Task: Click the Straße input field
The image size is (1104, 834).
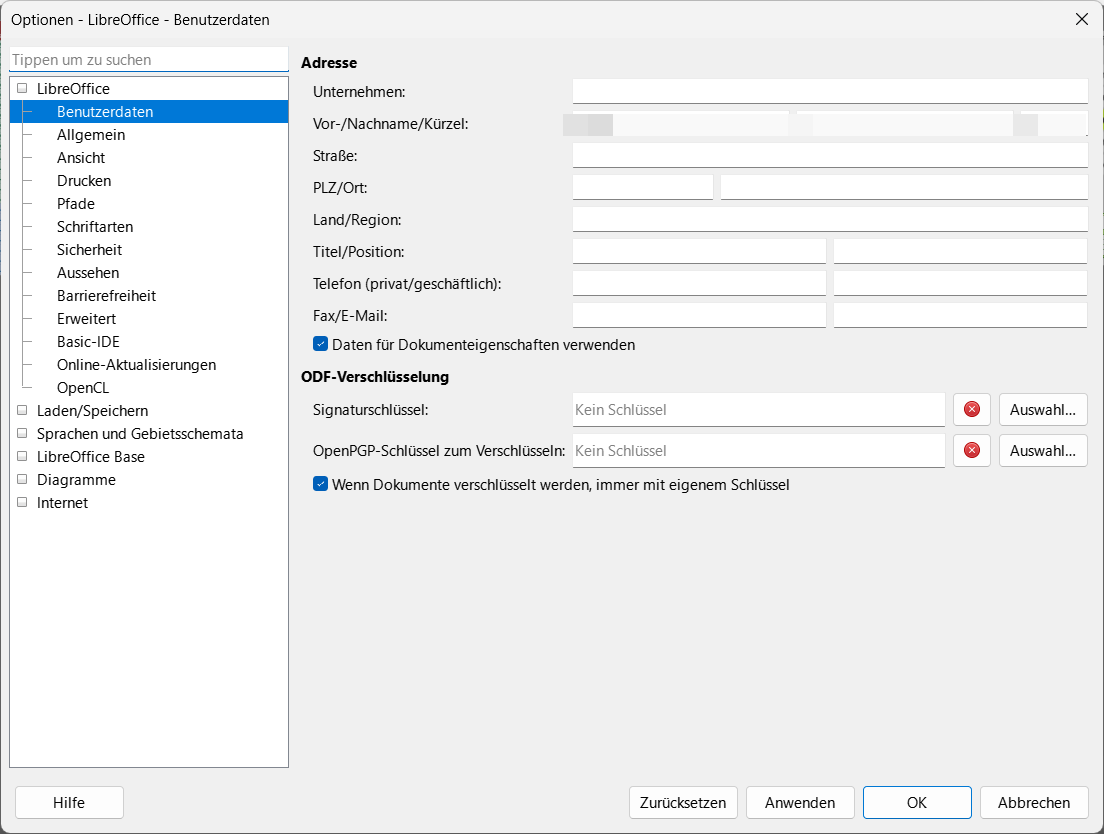Action: [x=830, y=156]
